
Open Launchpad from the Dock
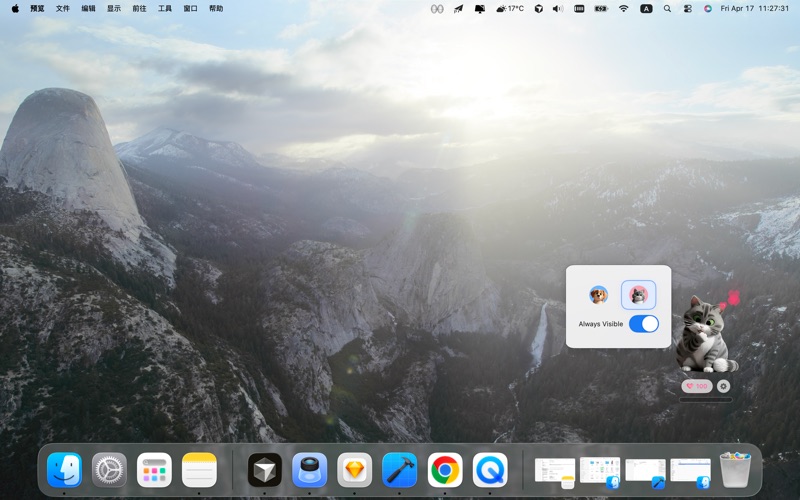coord(154,470)
